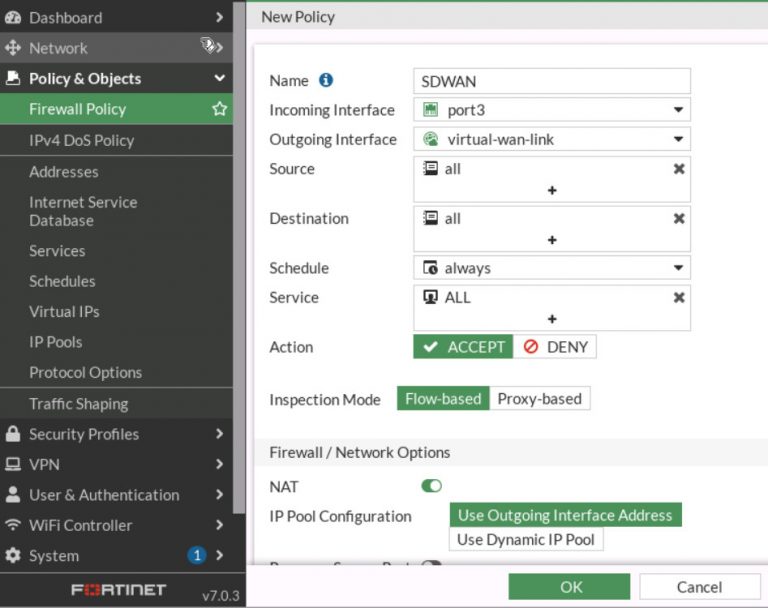Open IPv4 DoS Policy page
This screenshot has width=768, height=608.
point(81,140)
